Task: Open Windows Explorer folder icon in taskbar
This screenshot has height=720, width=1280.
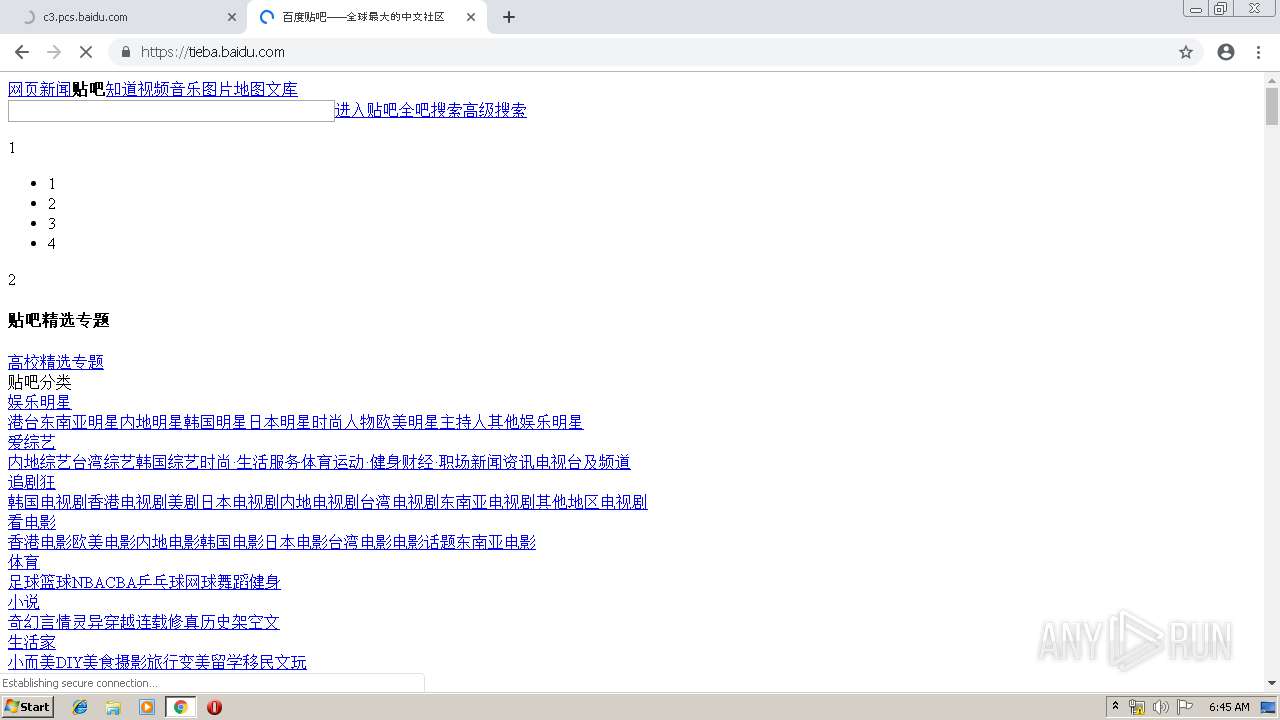Action: (x=113, y=707)
